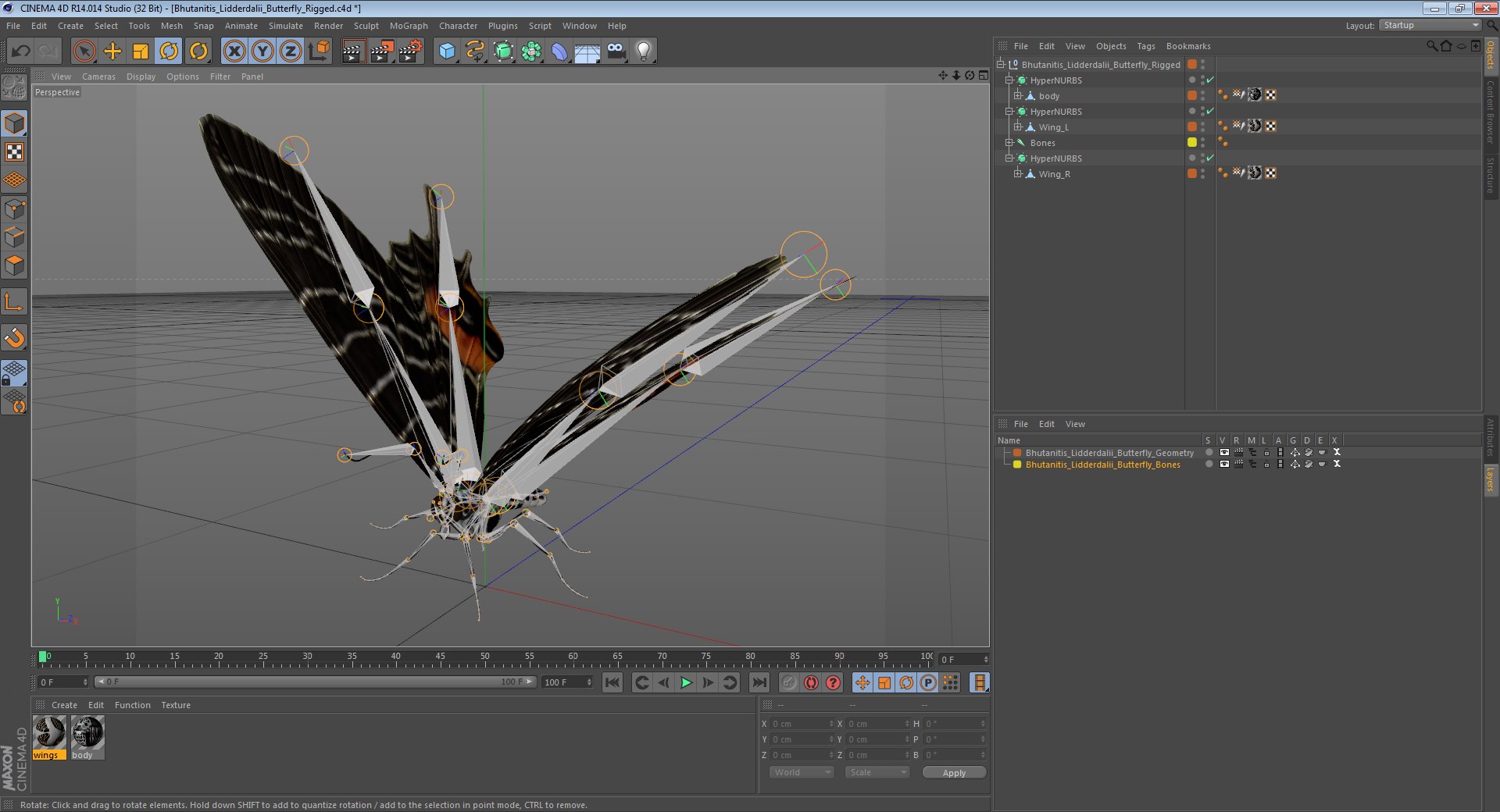Collapse the first HyperNURBS node
Viewport: 1500px width, 812px height.
click(1009, 80)
